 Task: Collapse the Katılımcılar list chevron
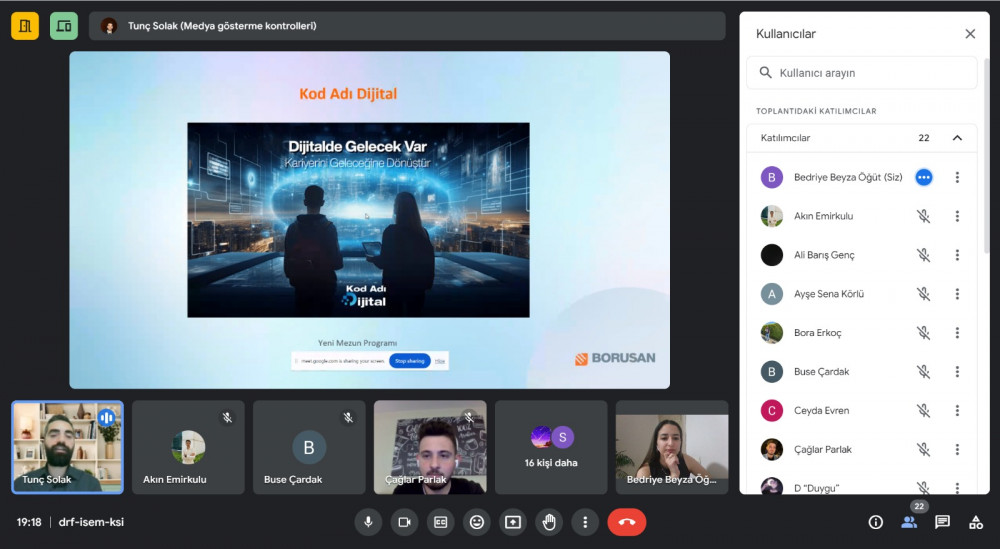pyautogui.click(x=957, y=138)
